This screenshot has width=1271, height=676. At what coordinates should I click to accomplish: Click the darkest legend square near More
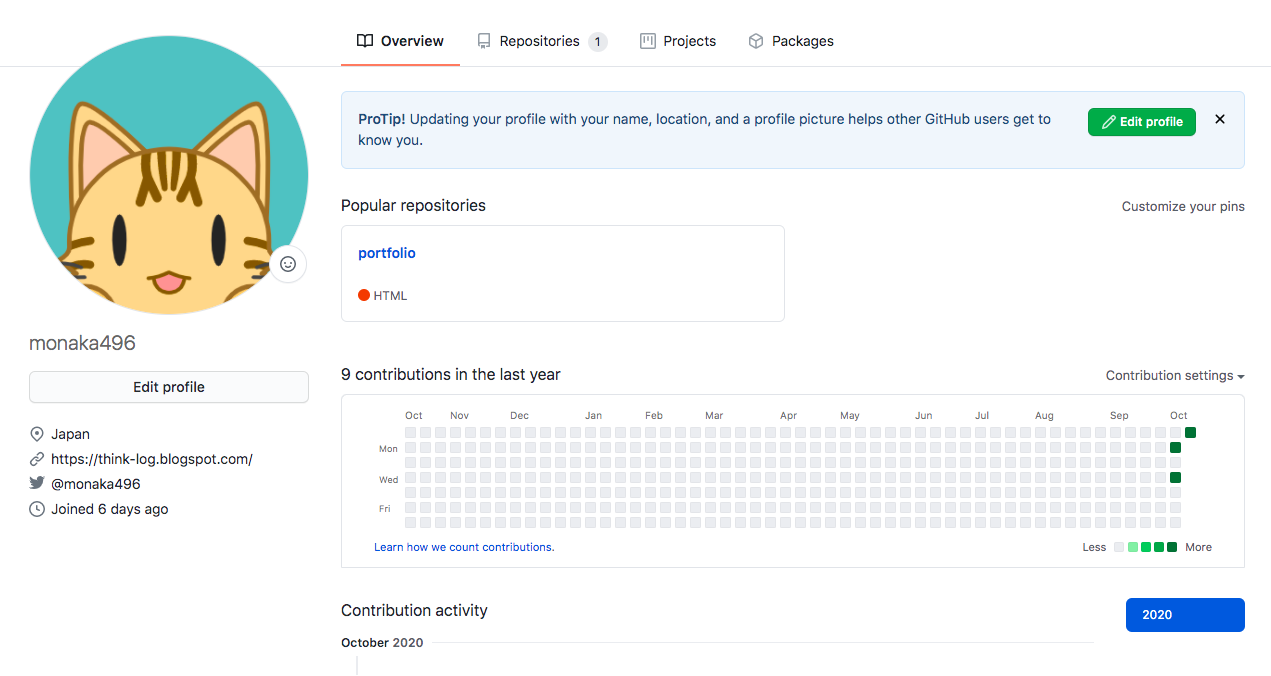1172,547
